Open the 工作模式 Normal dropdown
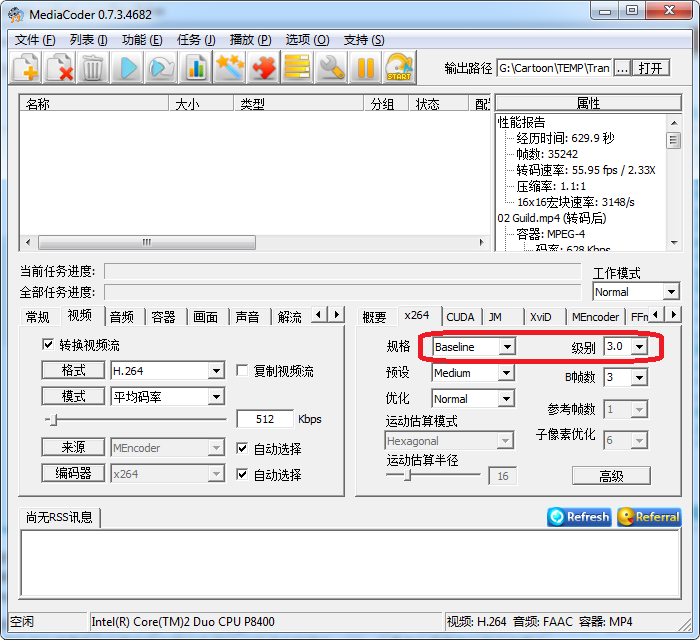This screenshot has width=700, height=640. pyautogui.click(x=671, y=292)
